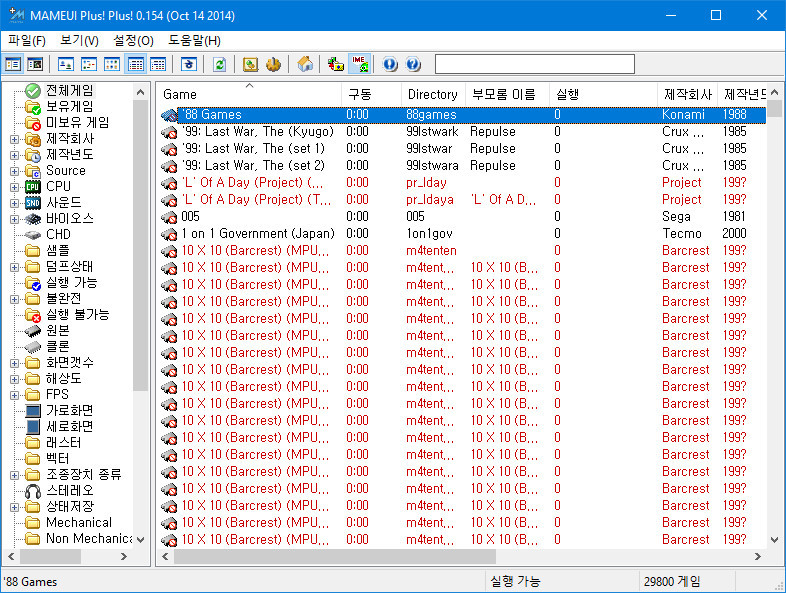Click the game list scroll down arrow

(x=774, y=540)
